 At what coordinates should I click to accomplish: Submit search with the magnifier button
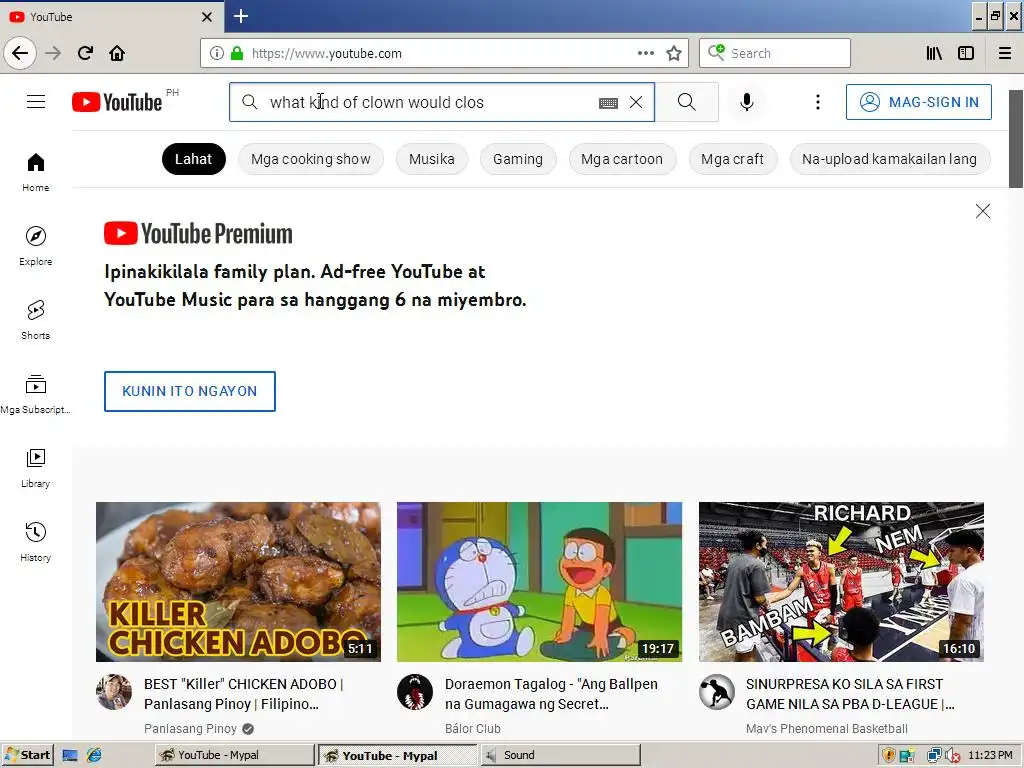tap(686, 102)
